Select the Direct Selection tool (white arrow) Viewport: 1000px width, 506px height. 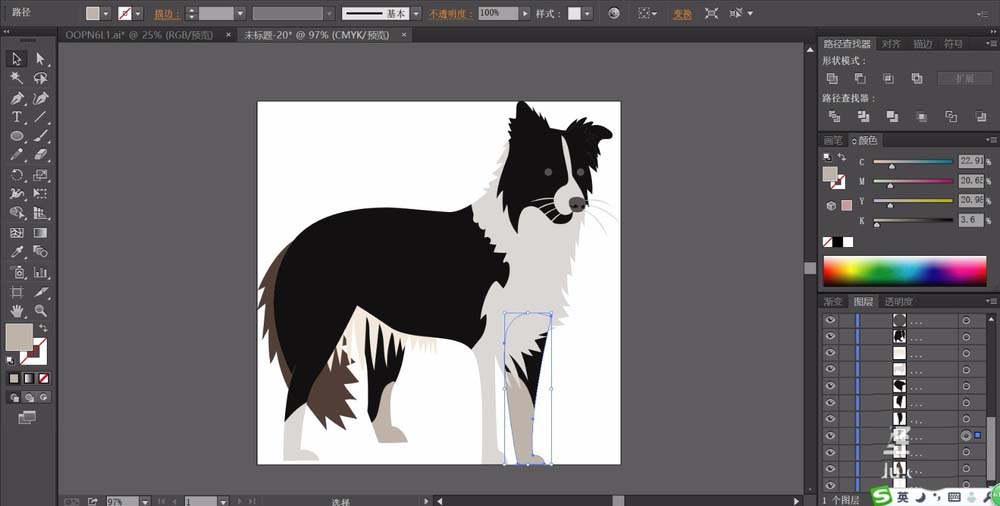tap(41, 59)
